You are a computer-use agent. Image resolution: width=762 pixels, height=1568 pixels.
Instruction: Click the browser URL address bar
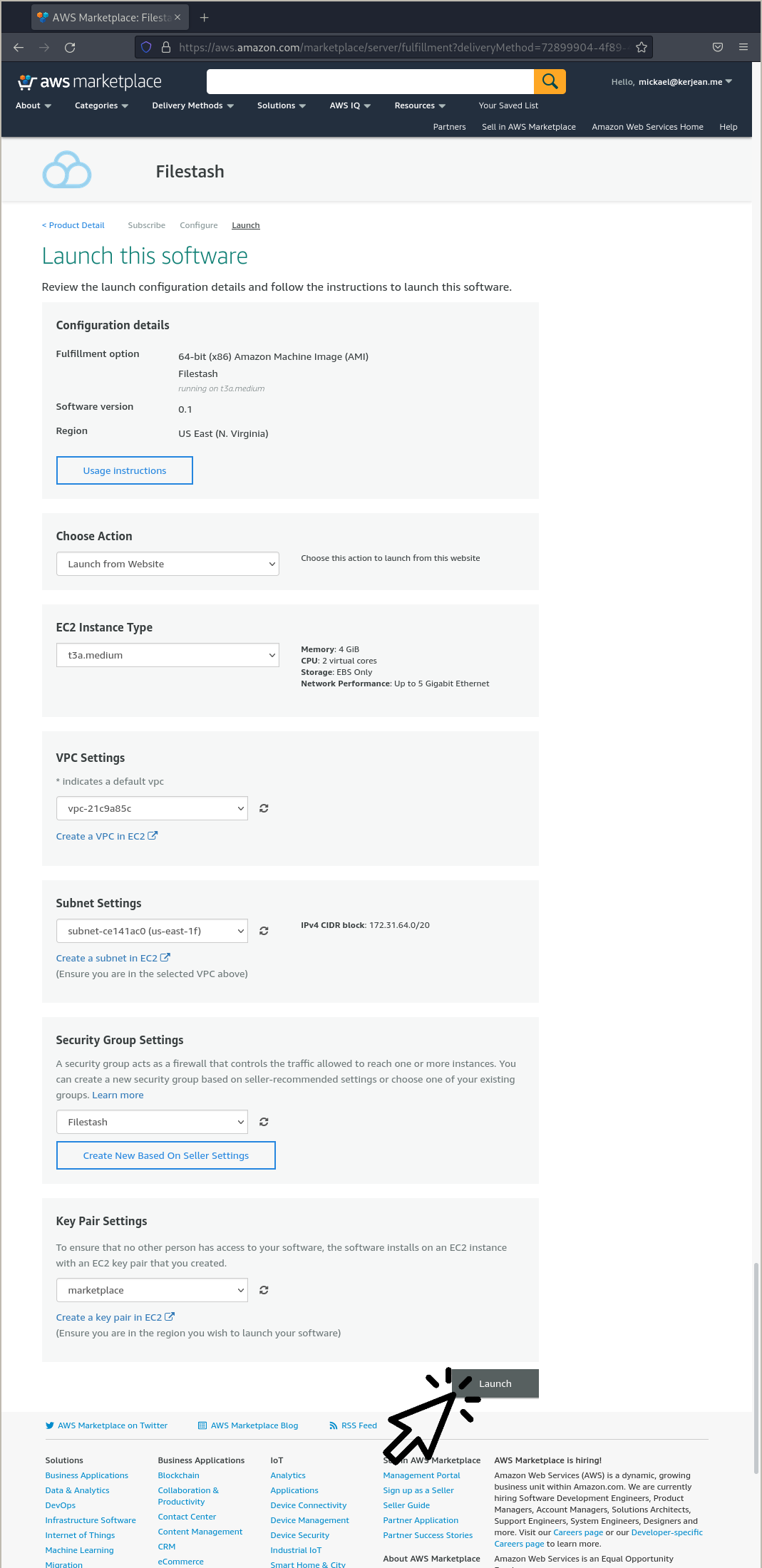coord(393,48)
